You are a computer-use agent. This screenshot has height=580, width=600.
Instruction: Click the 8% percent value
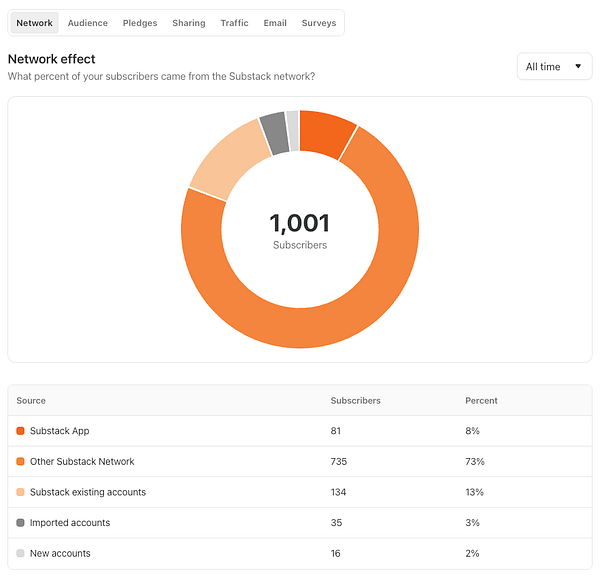point(473,431)
